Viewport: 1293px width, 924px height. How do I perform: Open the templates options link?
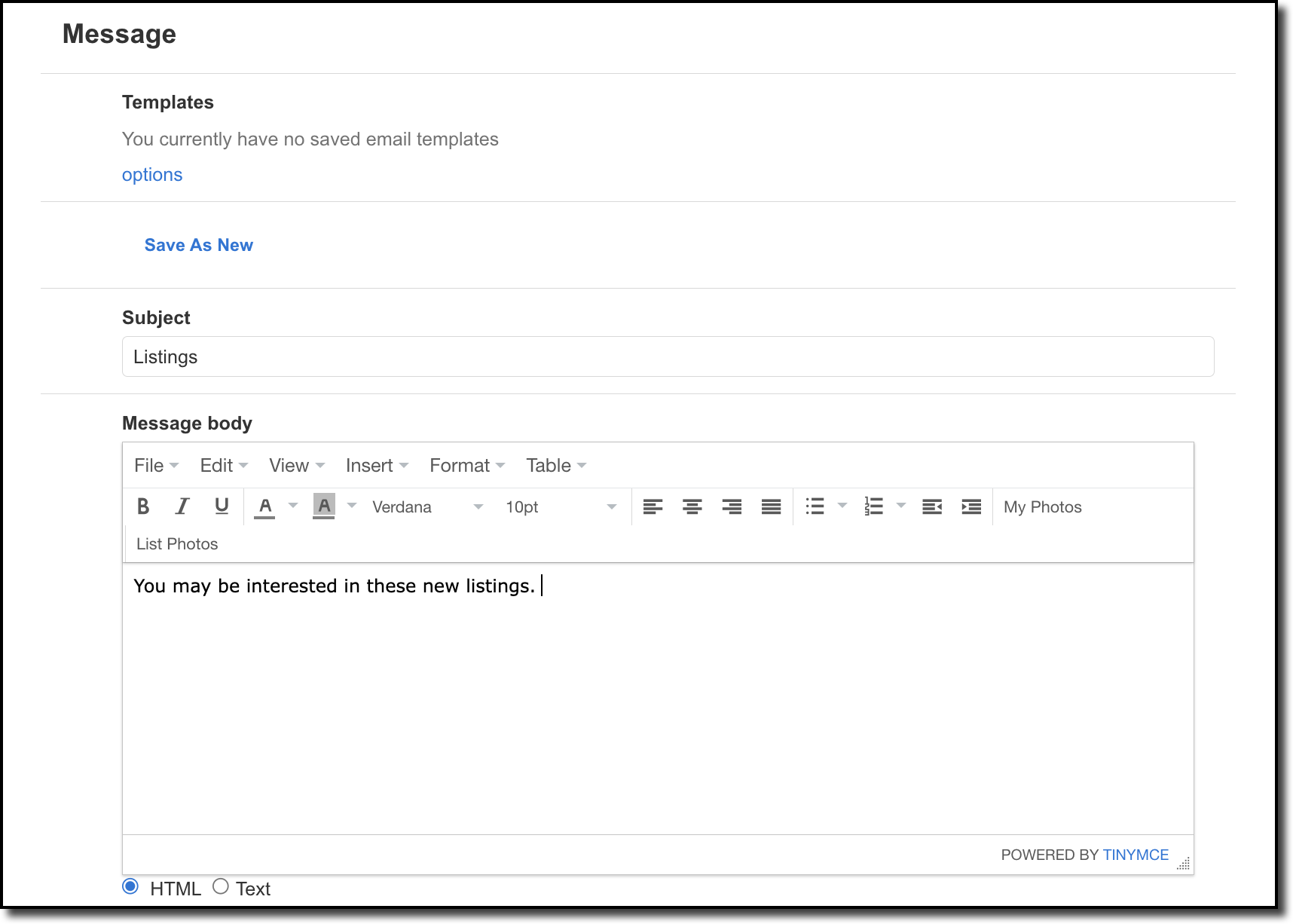(x=151, y=174)
